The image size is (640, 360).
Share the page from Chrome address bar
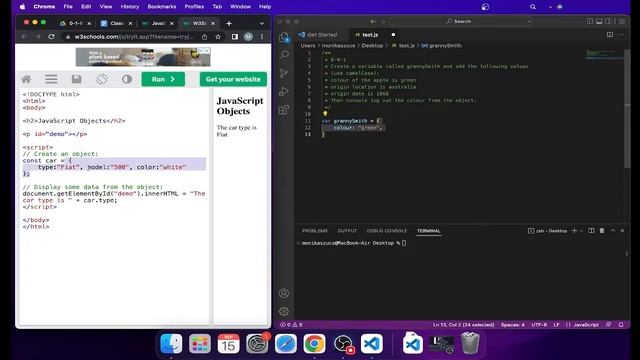tap(204, 37)
